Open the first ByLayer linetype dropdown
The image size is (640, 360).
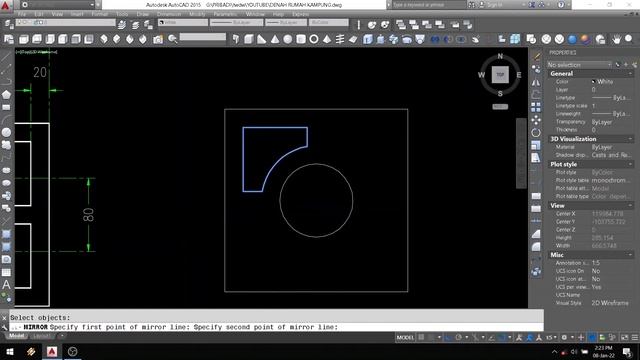(236, 22)
